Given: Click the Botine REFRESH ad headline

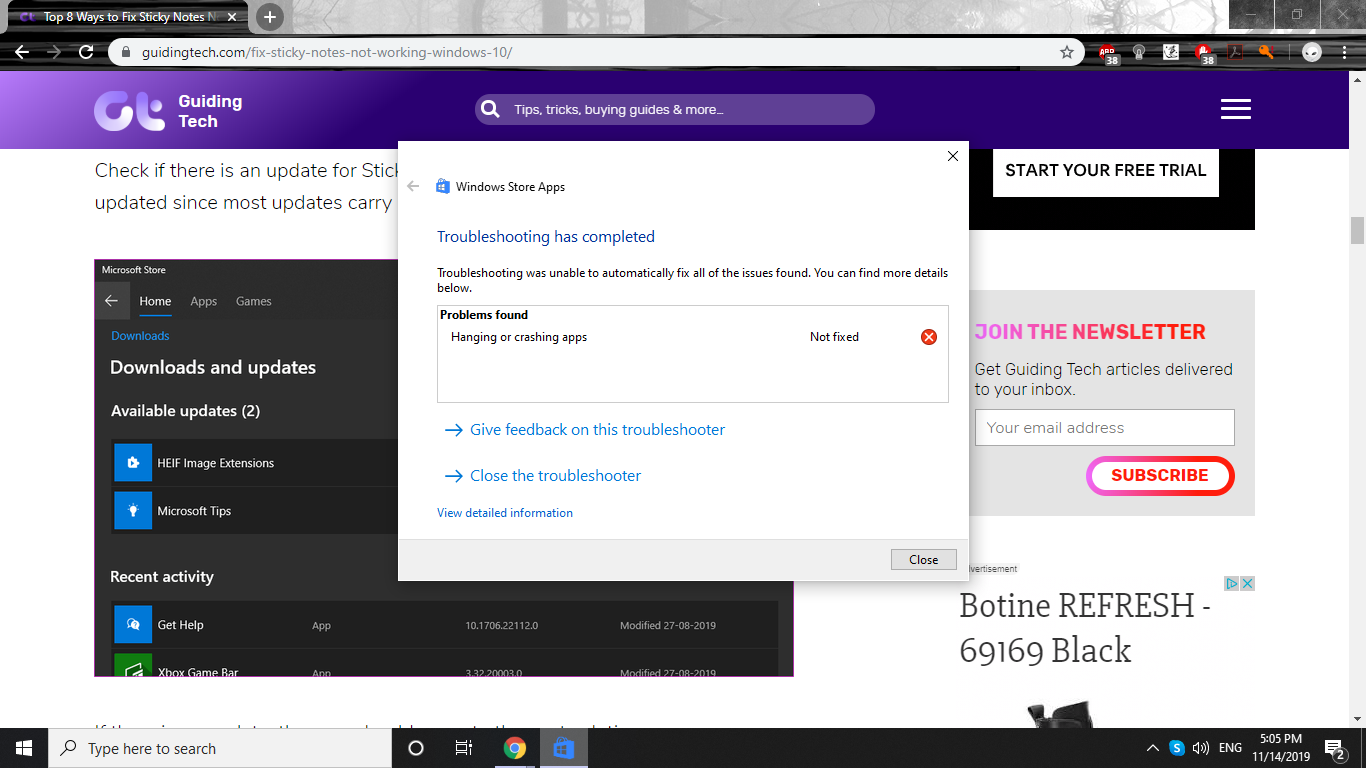Looking at the screenshot, I should 1085,628.
